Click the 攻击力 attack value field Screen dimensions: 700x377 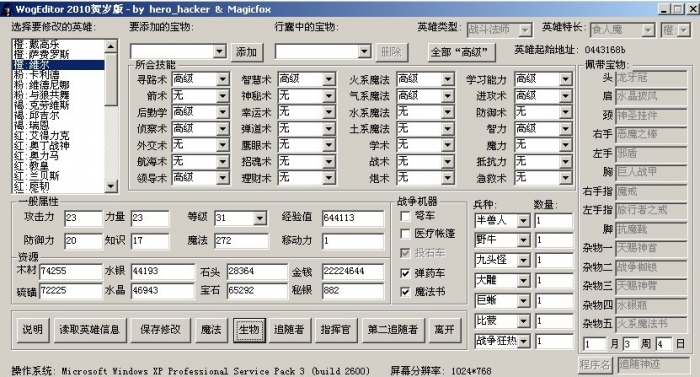click(83, 218)
